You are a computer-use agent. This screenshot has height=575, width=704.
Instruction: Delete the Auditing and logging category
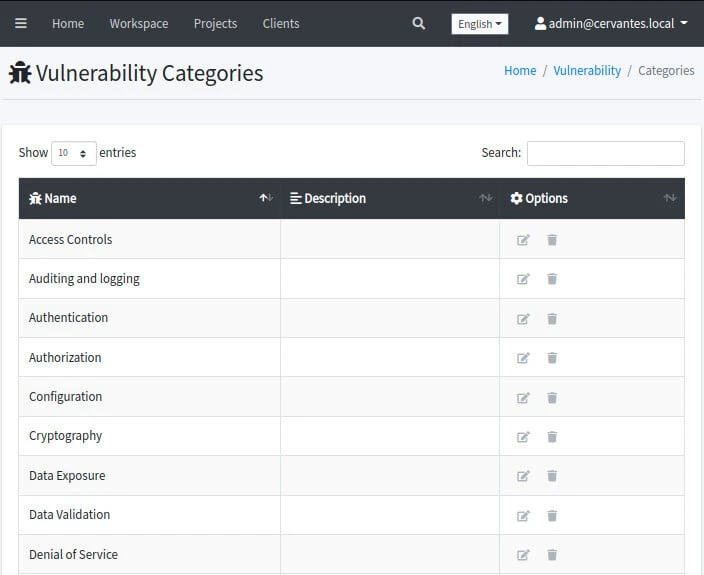click(552, 279)
